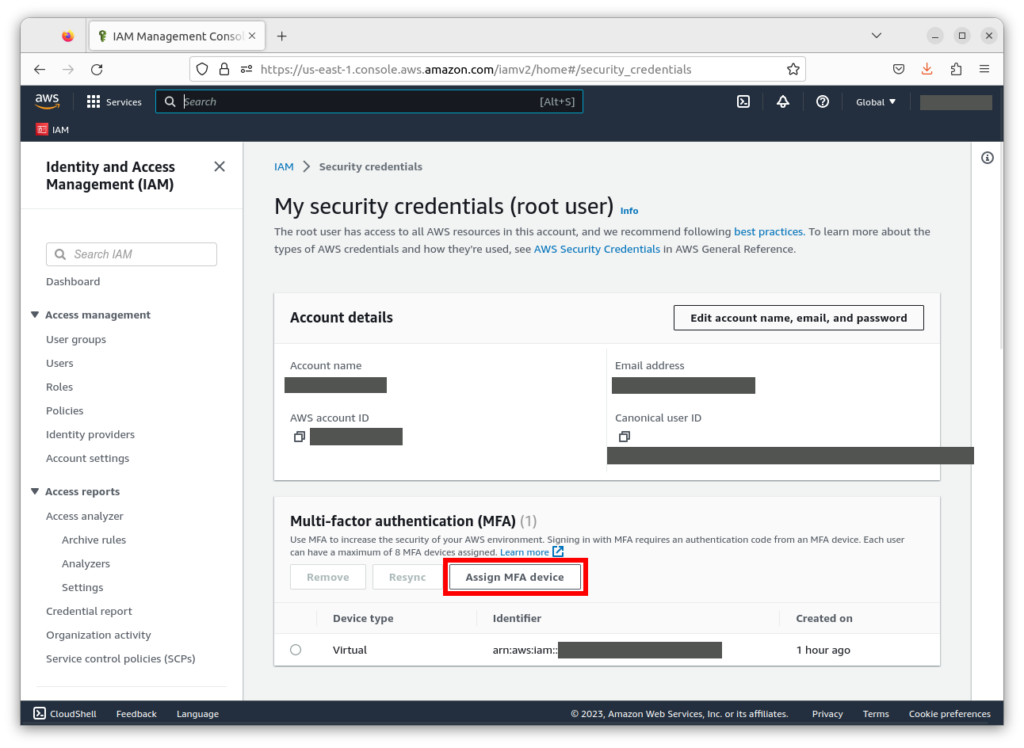Open Privacy link in footer
Viewport: 1024px width, 748px height.
click(x=827, y=714)
